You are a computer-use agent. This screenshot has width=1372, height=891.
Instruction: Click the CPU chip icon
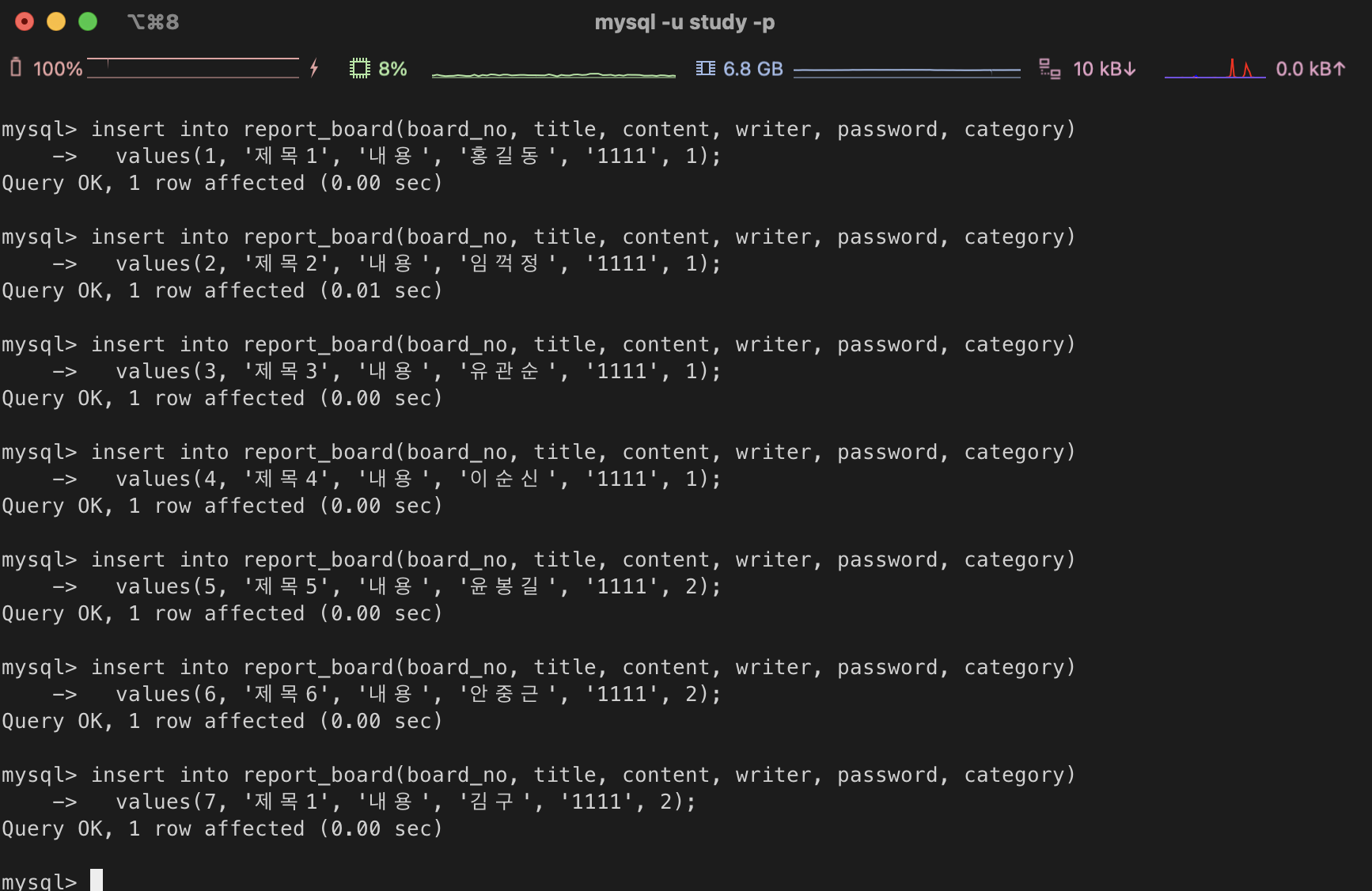point(360,68)
